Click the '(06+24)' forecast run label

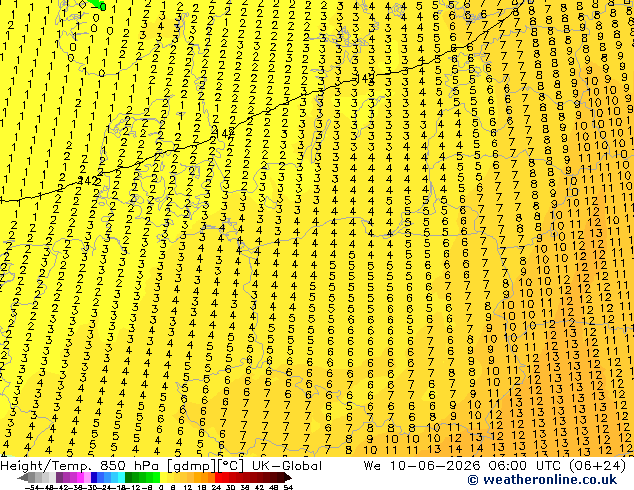[x=598, y=466]
